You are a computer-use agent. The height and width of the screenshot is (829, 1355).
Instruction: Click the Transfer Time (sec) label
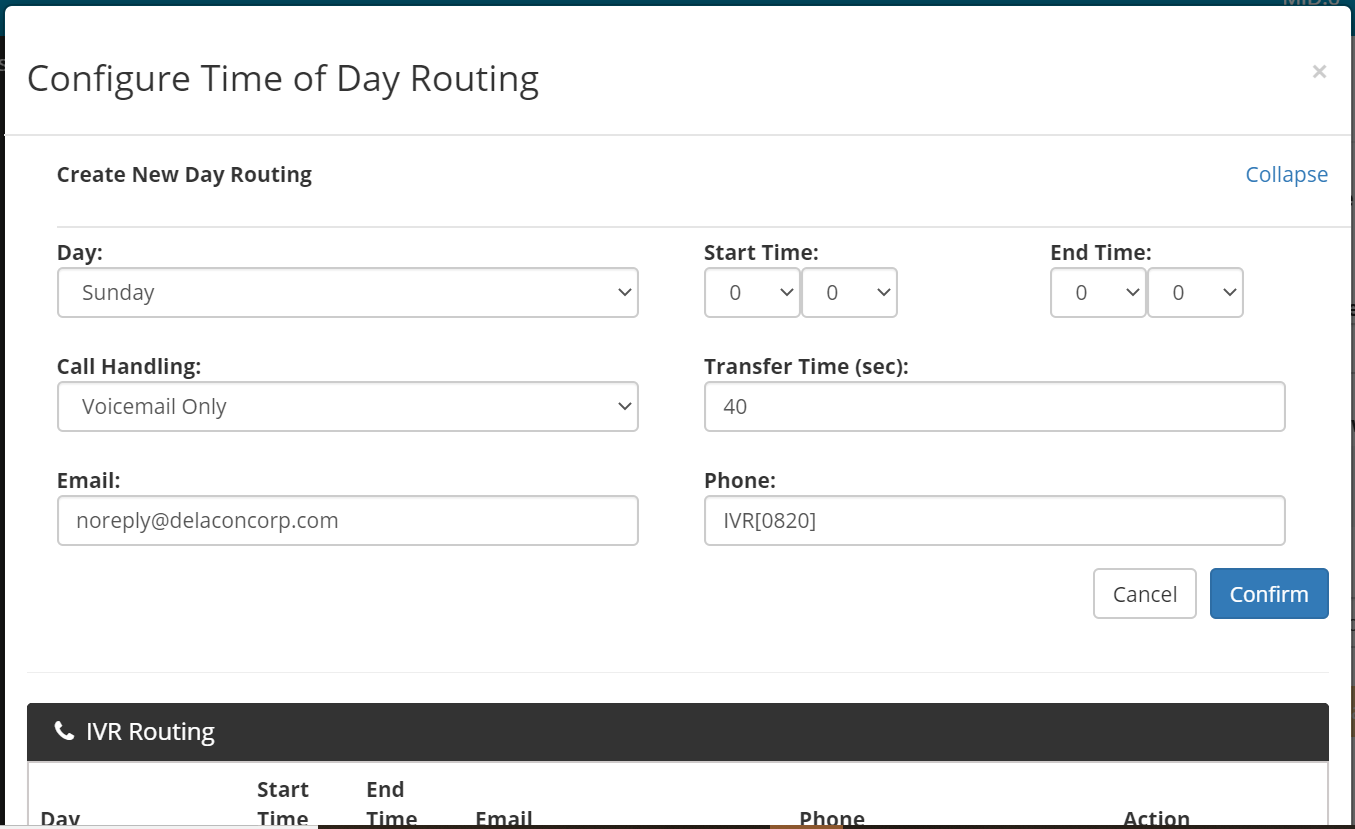[x=806, y=367]
